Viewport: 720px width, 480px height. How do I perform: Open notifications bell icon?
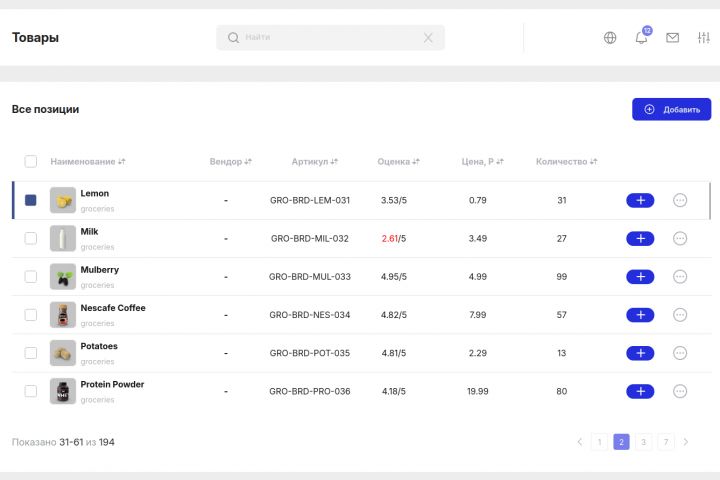(x=641, y=38)
